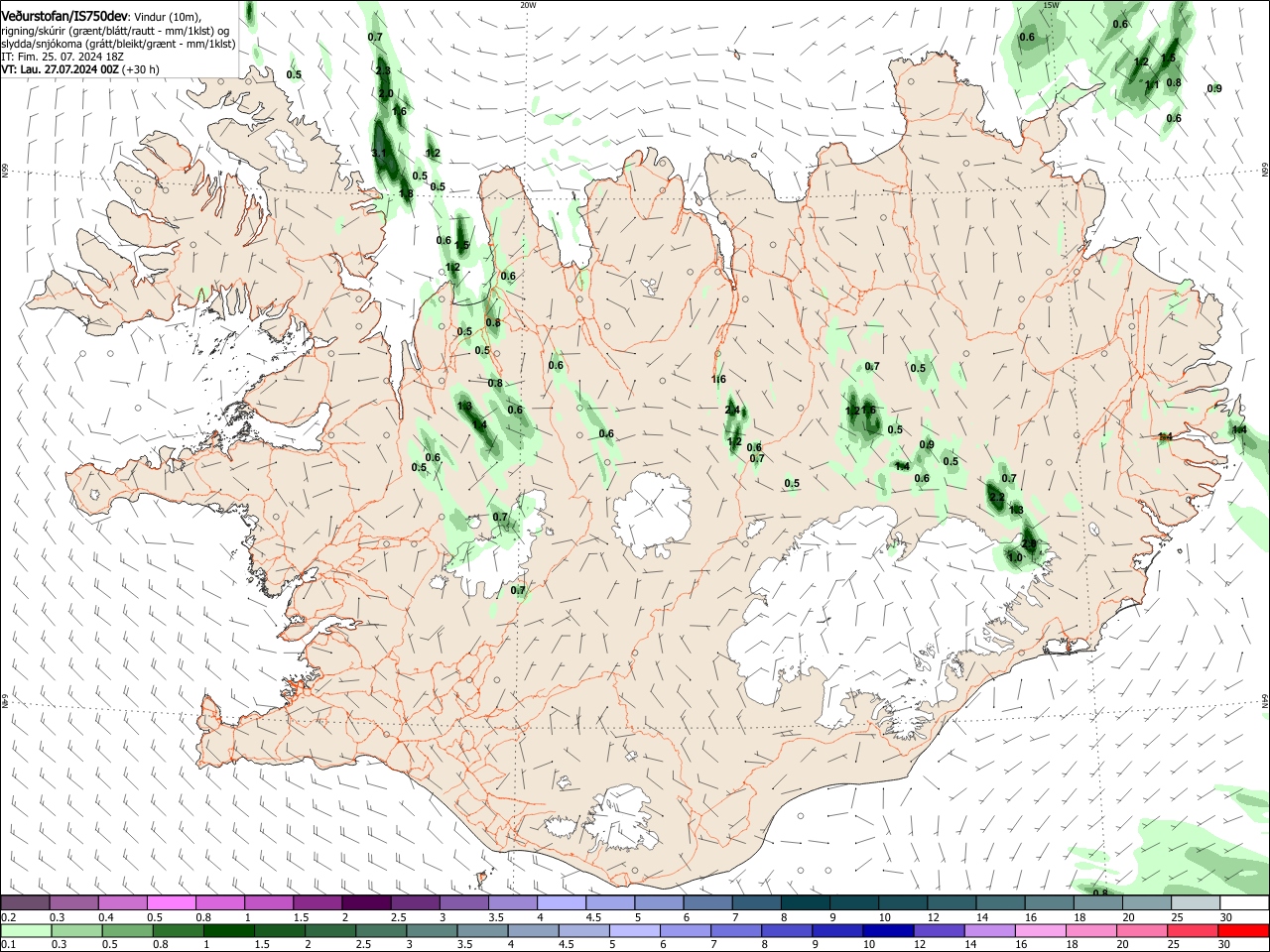Click the 'slydda/snjókoma' description line
The image size is (1270, 952).
tap(118, 44)
